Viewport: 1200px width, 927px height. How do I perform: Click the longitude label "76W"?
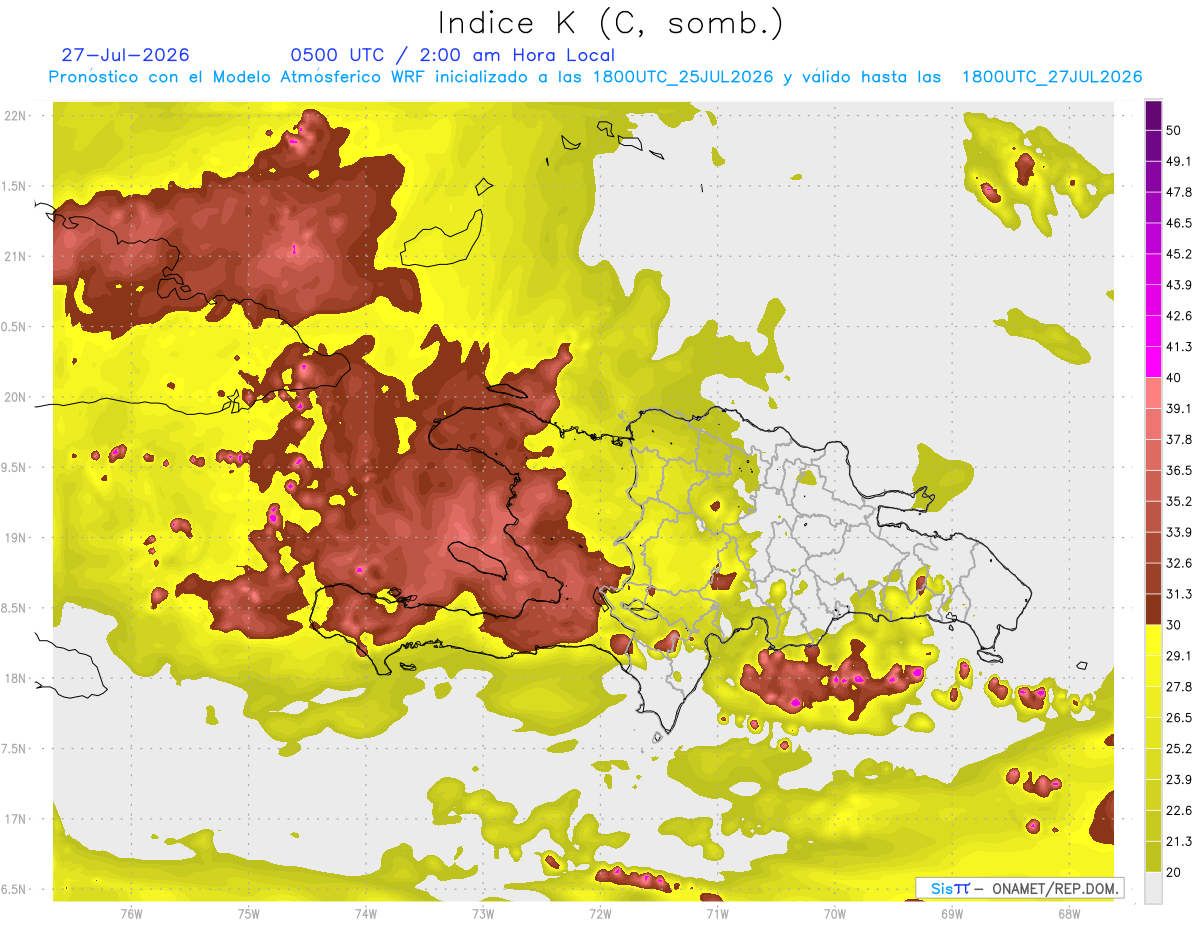[x=131, y=913]
